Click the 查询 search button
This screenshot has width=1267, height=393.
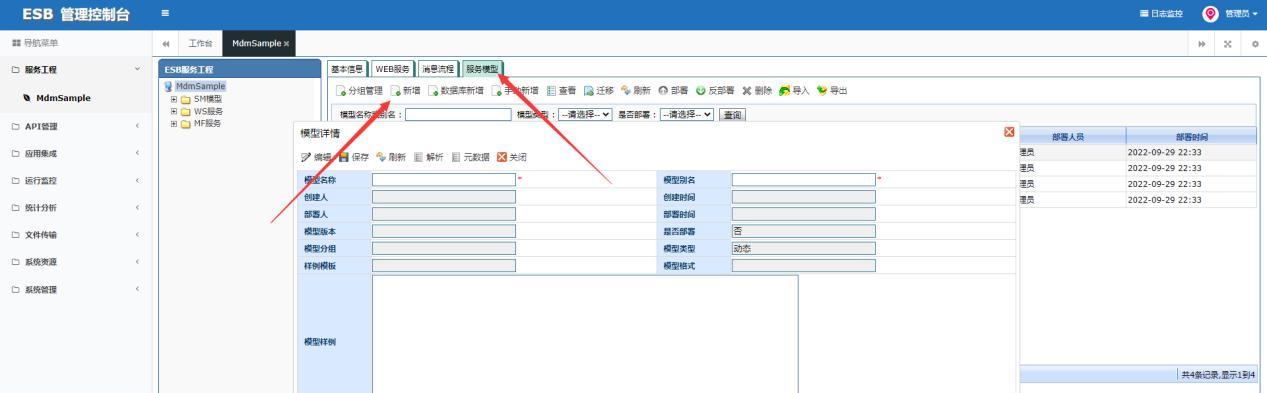coord(733,114)
